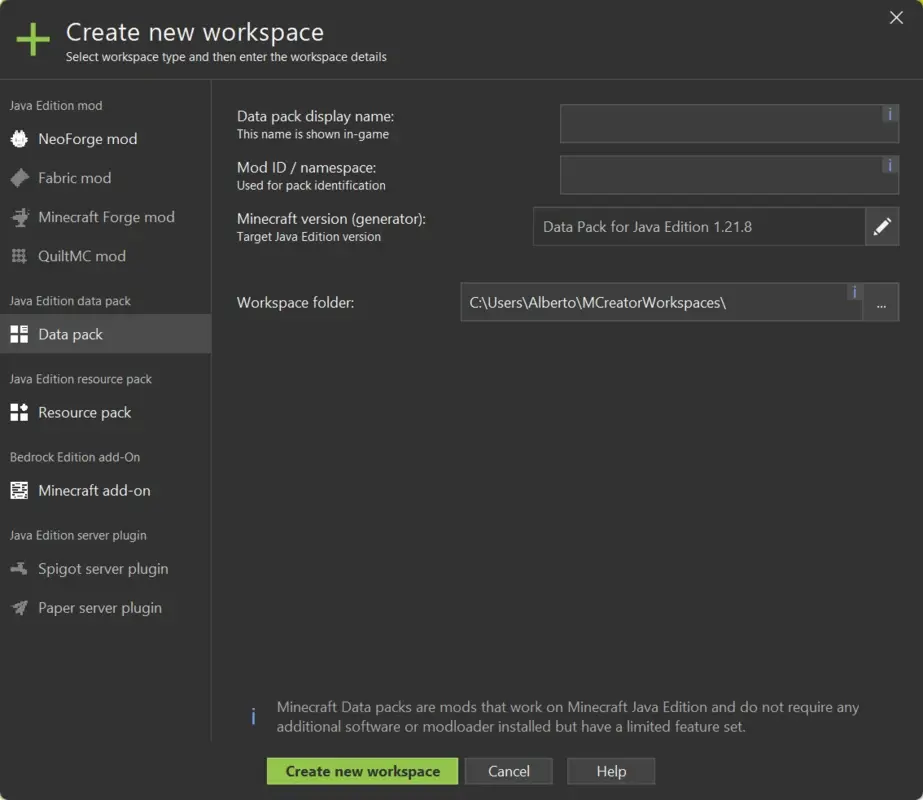Image resolution: width=923 pixels, height=800 pixels.
Task: Open info tooltip beside Workspace folder path
Action: coord(854,292)
